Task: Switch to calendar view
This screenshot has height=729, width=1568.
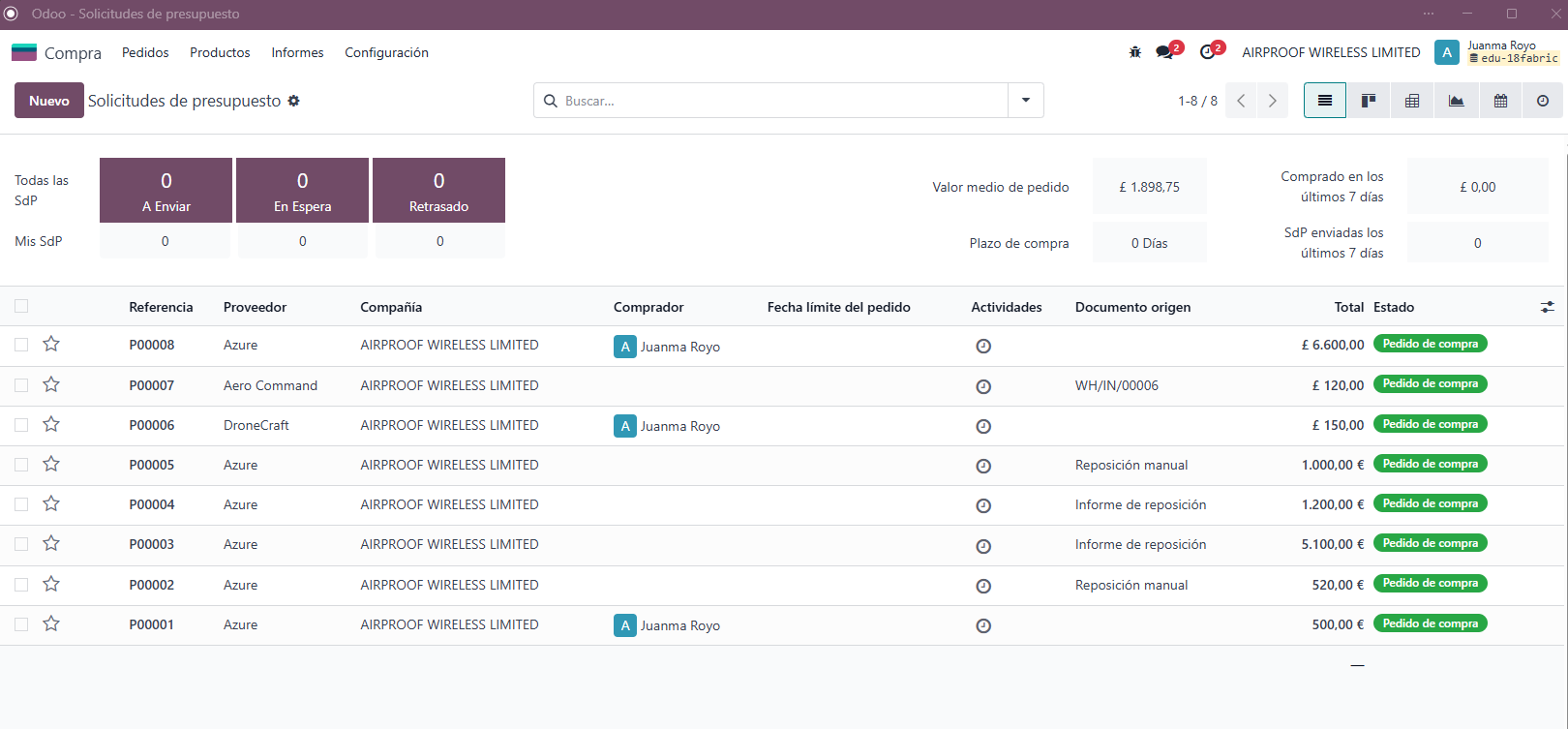Action: [1500, 101]
